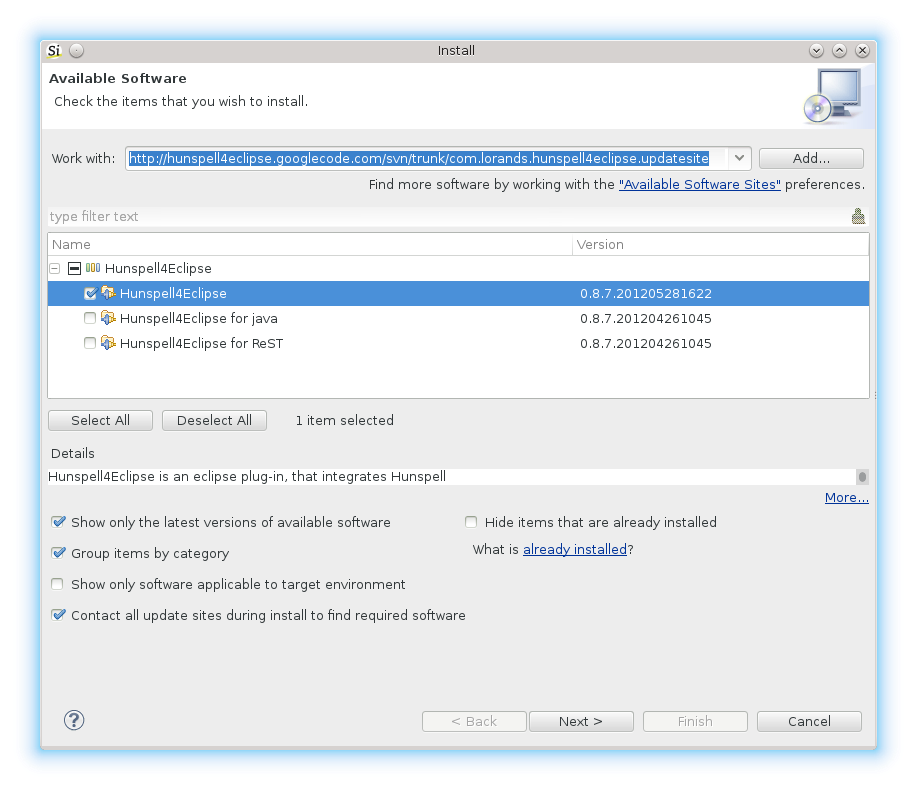Click the selected Hunspell4Eclipse feature icon
The height and width of the screenshot is (790, 917).
[x=108, y=293]
